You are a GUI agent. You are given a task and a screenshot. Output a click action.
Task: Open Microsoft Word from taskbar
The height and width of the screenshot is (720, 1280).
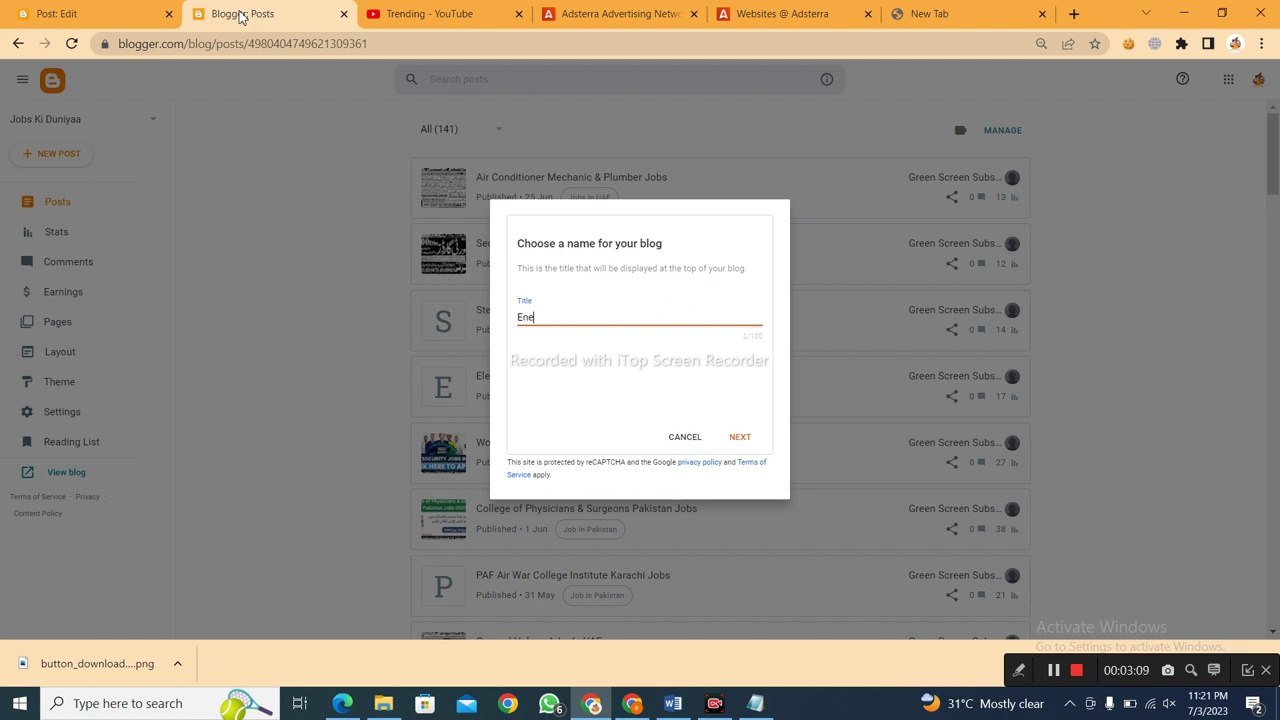coord(673,703)
